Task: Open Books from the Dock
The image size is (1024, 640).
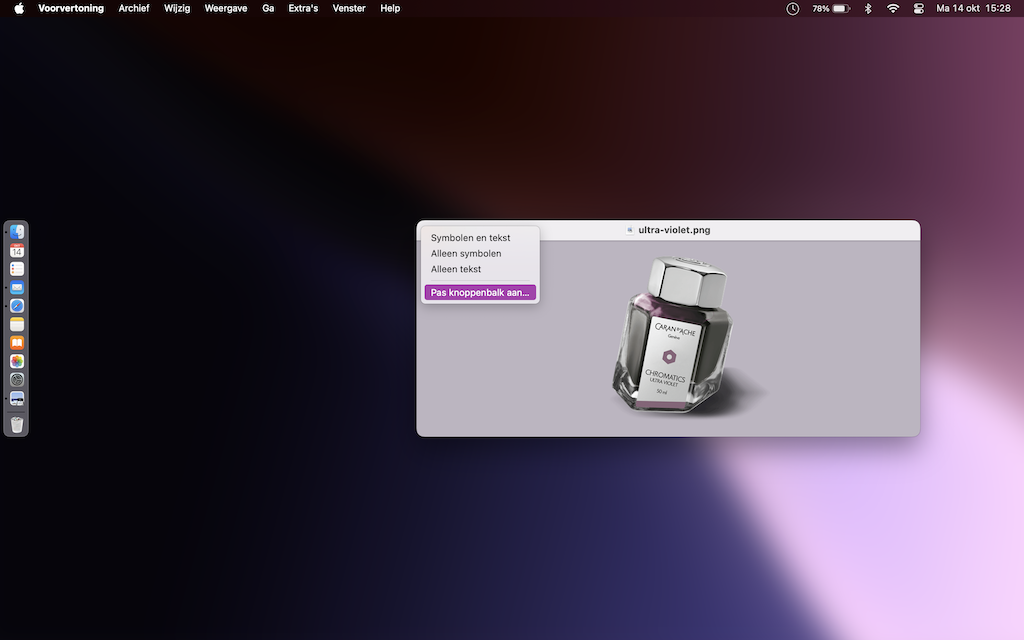Action: pos(17,343)
